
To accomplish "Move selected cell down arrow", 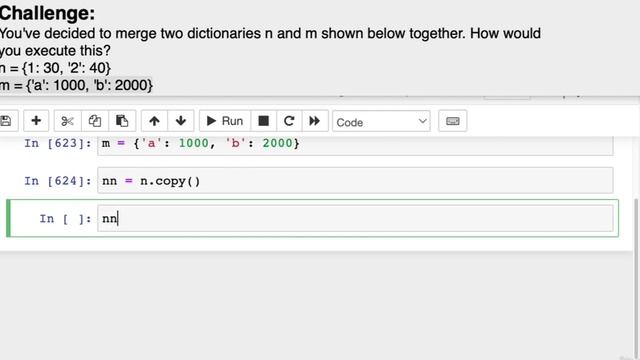I will tap(181, 121).
